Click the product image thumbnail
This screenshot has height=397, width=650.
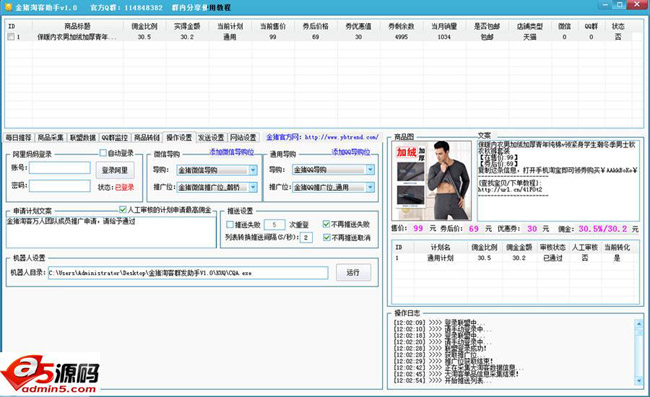pos(432,181)
